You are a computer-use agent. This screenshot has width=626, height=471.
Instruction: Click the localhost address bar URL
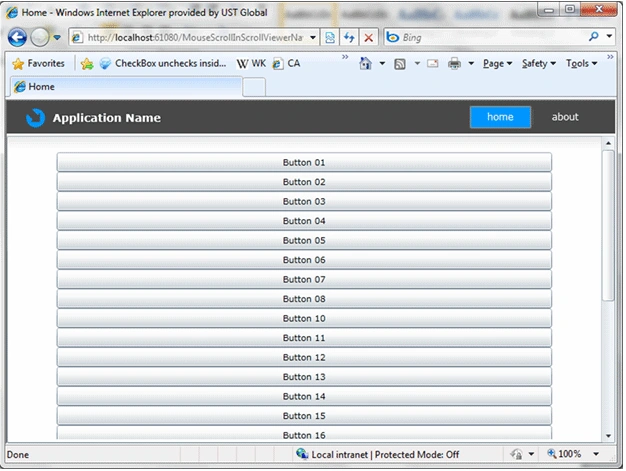click(194, 38)
